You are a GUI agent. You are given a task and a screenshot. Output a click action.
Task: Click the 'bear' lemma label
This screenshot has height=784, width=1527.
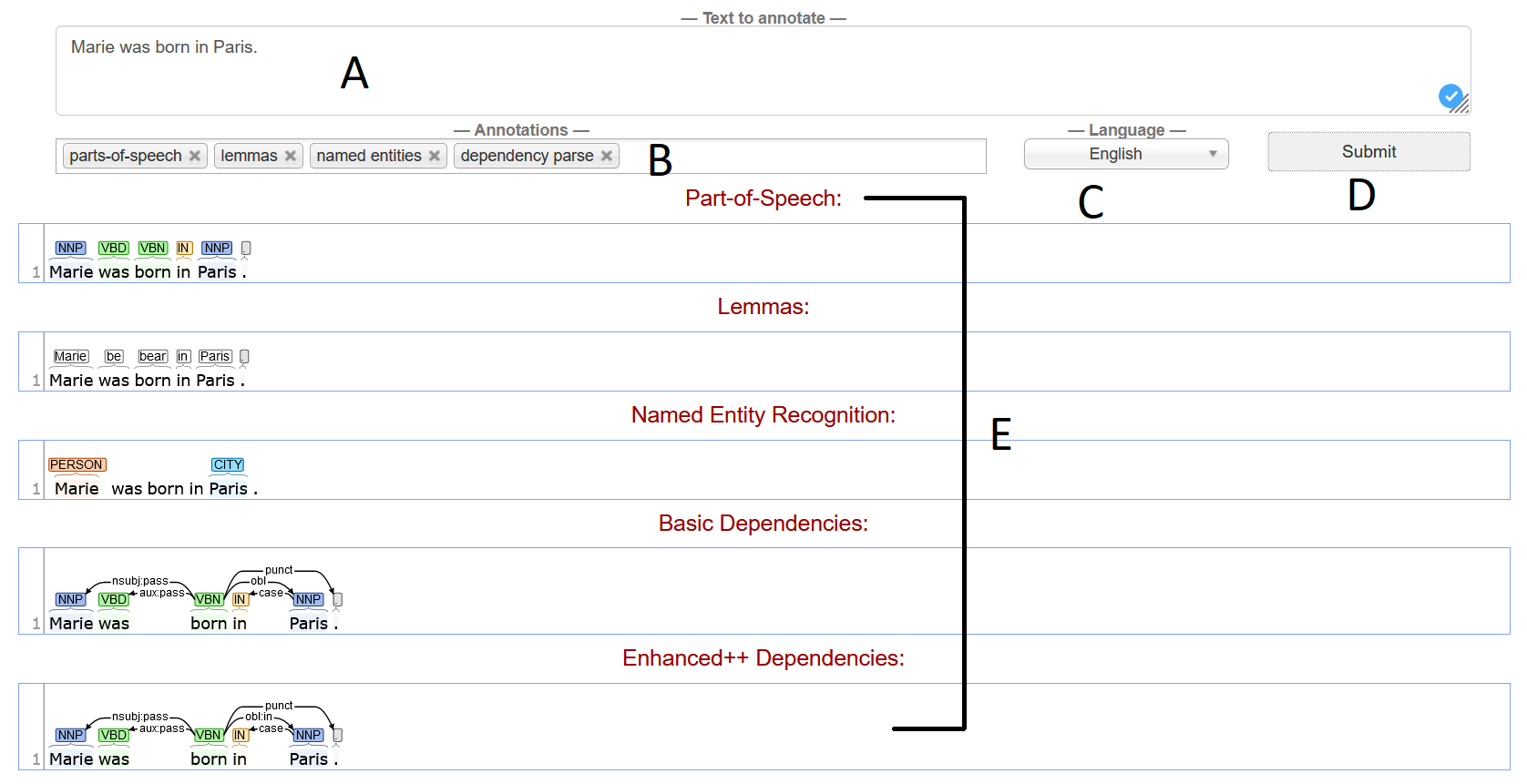click(153, 356)
